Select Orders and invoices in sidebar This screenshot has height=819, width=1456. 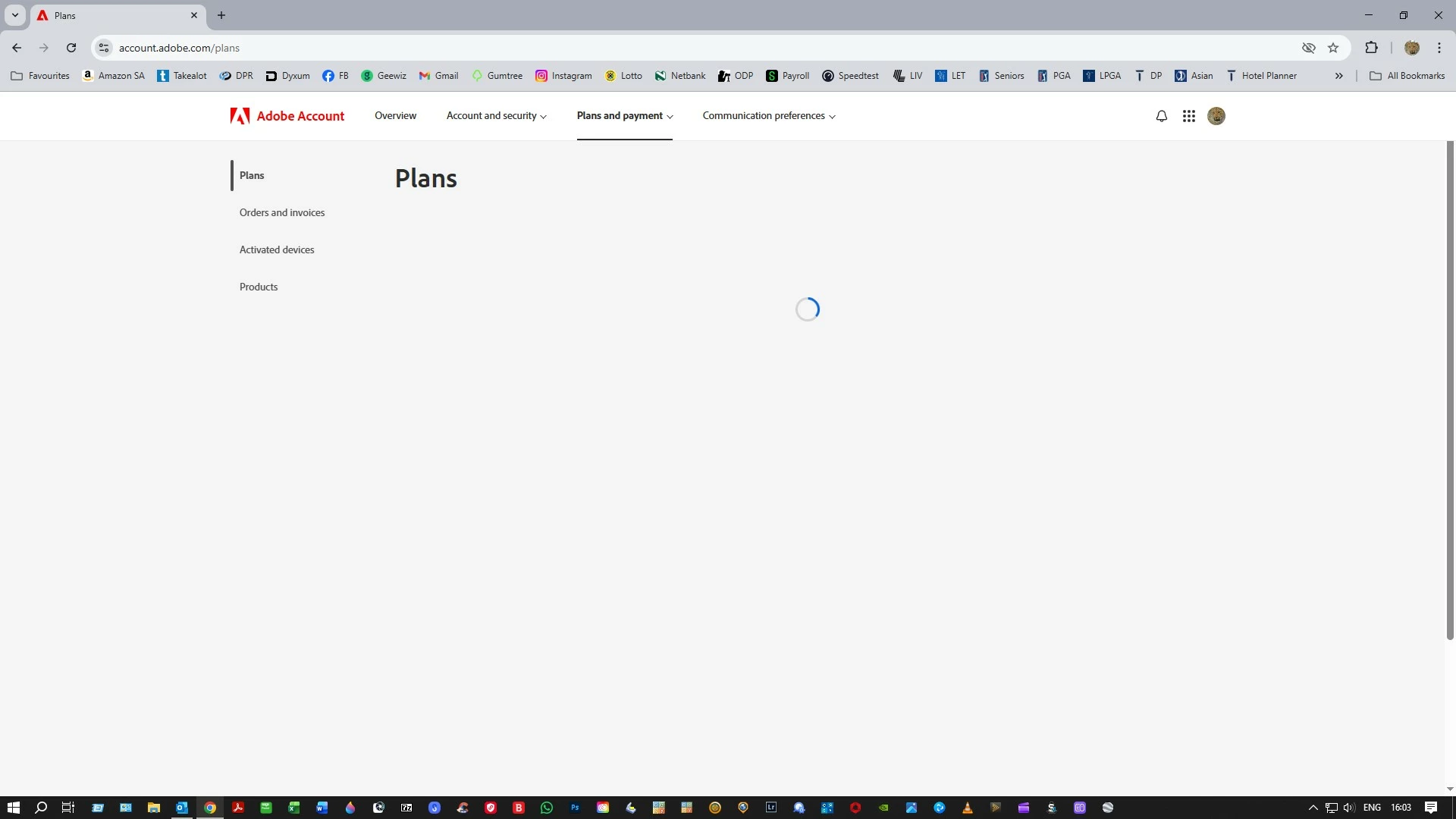tap(281, 212)
